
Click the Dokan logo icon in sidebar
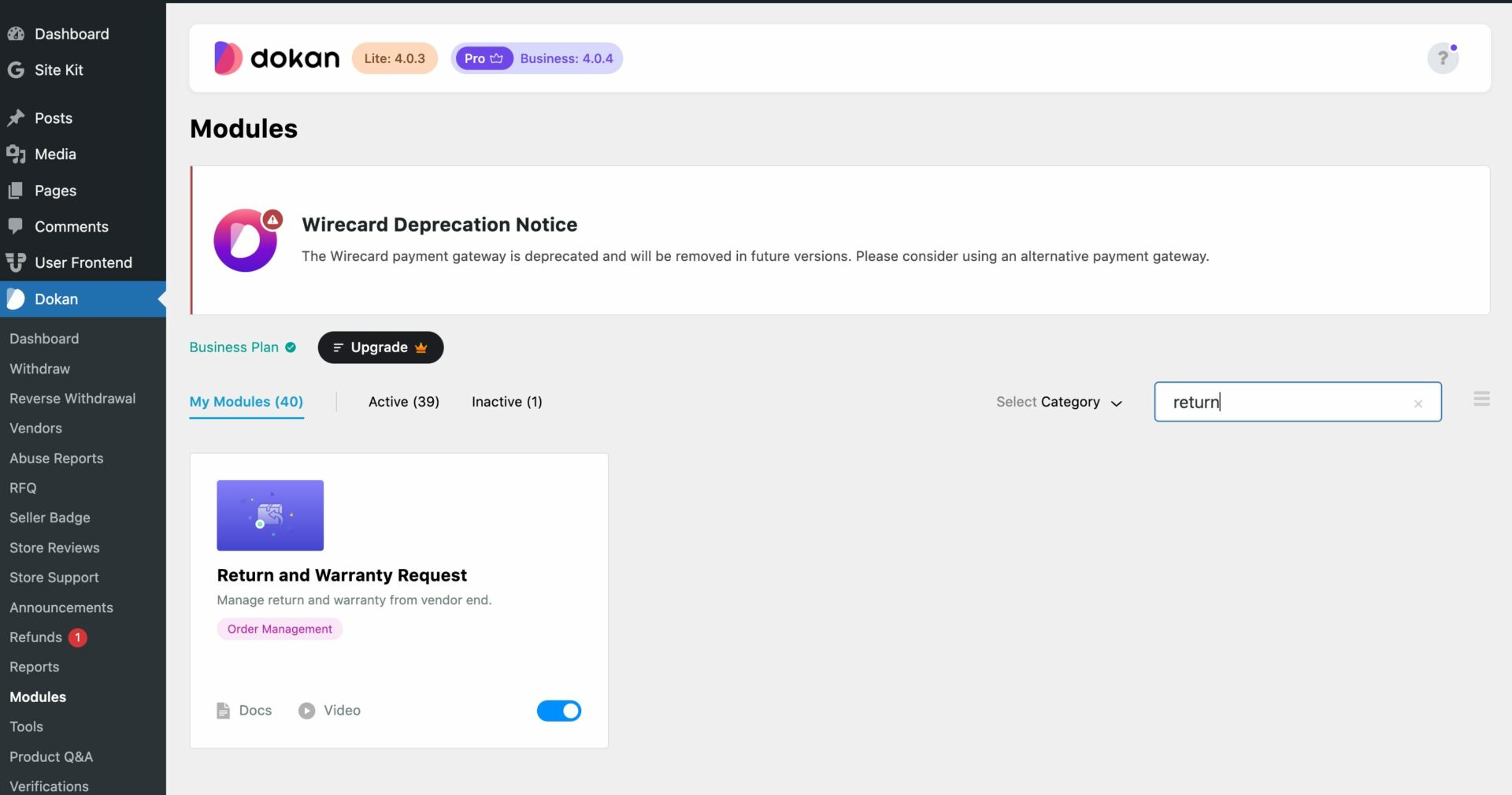pyautogui.click(x=16, y=299)
